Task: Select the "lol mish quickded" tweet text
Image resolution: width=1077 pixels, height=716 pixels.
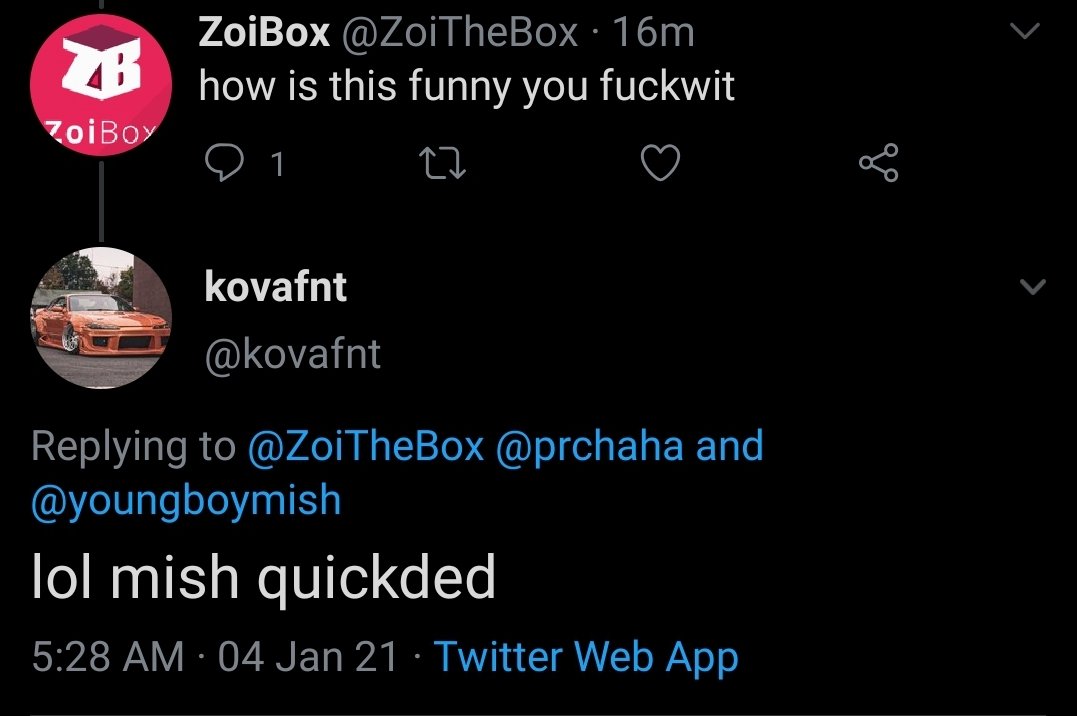Action: [263, 579]
